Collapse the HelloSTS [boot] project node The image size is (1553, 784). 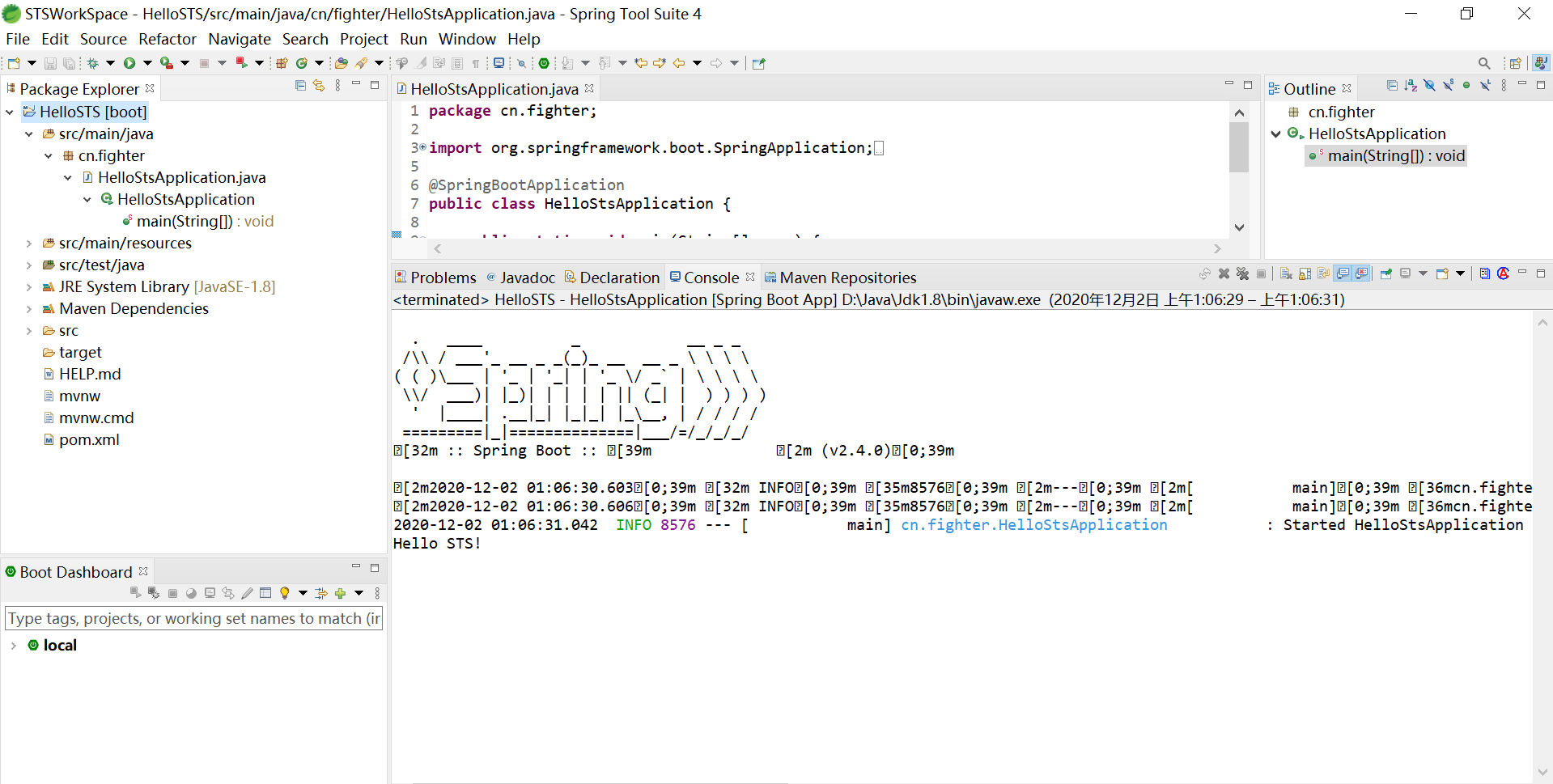click(x=10, y=112)
